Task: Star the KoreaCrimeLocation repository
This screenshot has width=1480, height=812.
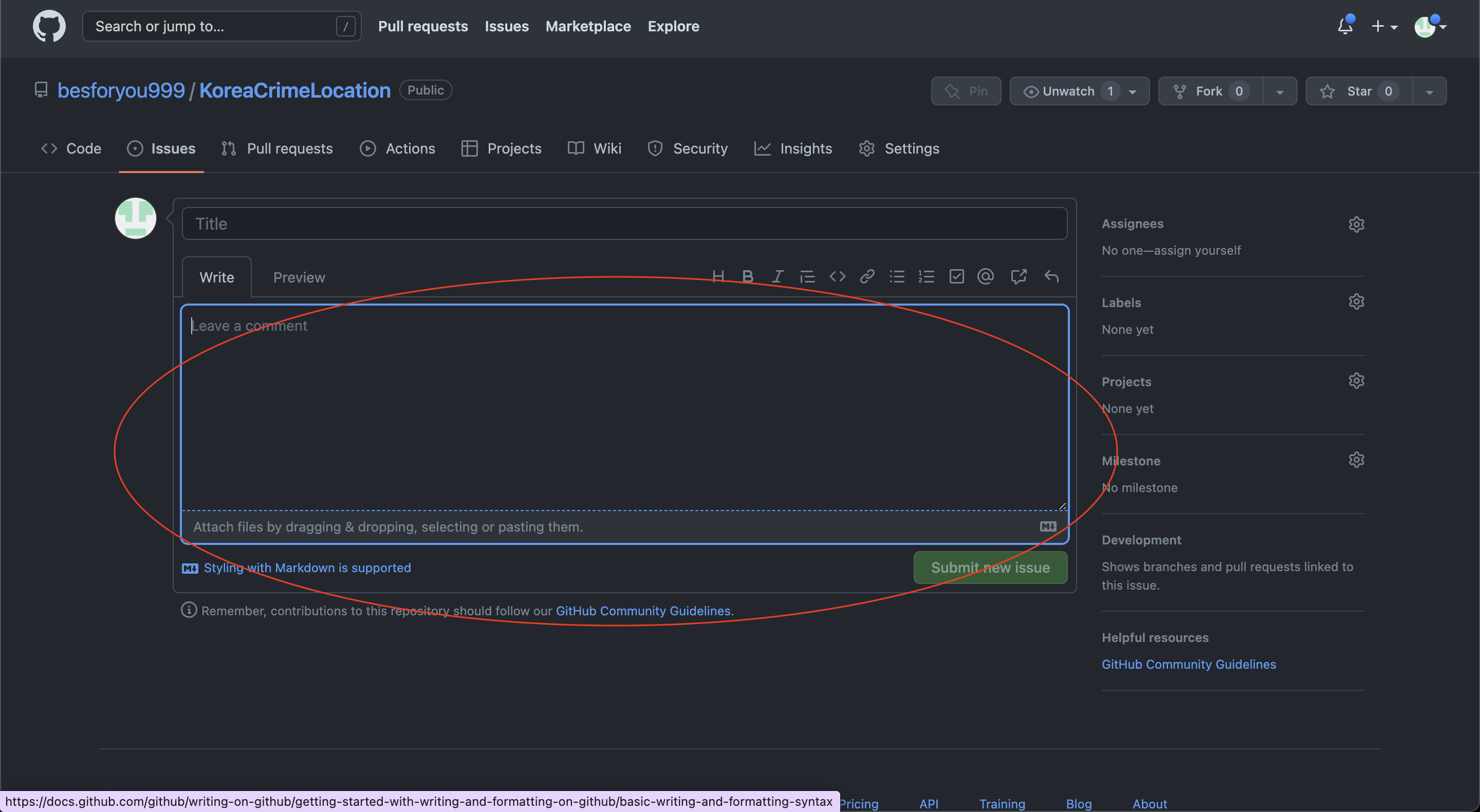Action: (1358, 91)
